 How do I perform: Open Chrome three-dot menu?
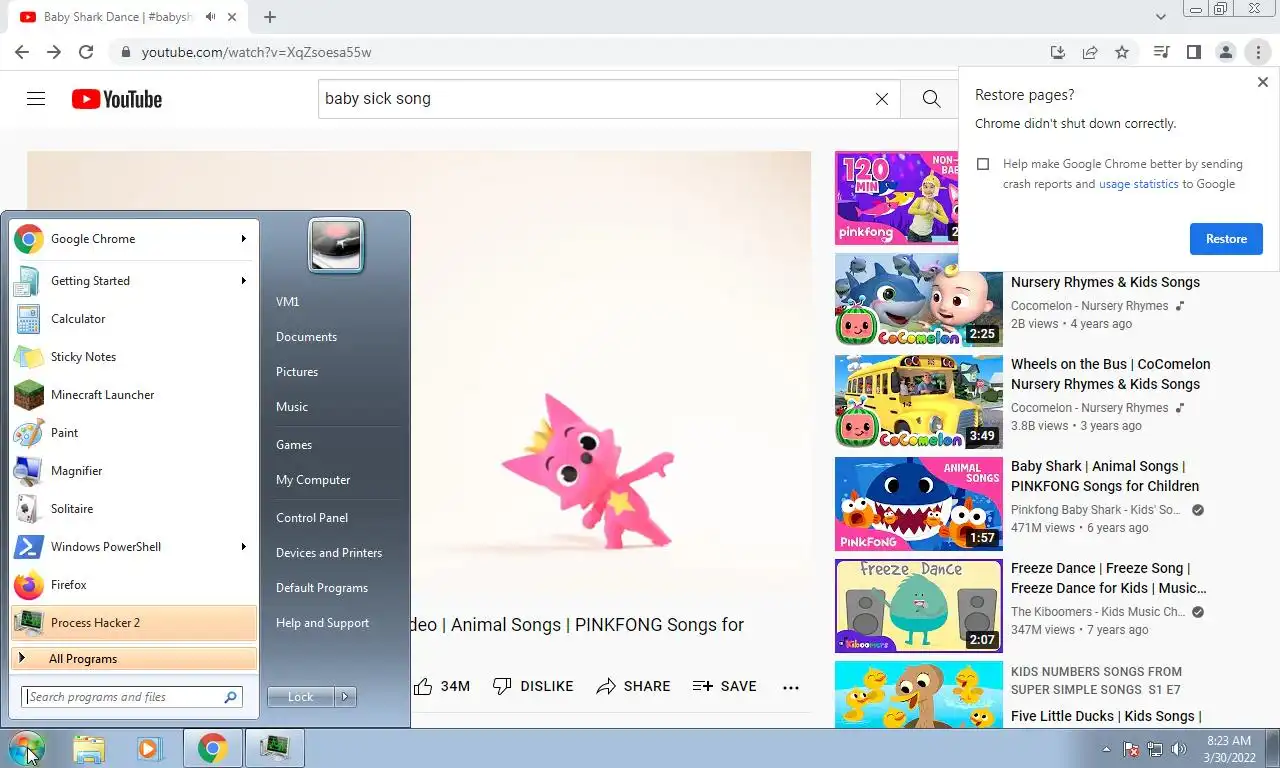point(1257,52)
